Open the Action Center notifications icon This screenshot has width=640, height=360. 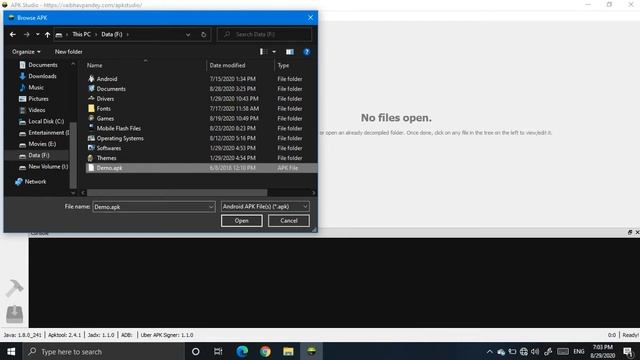coord(628,352)
